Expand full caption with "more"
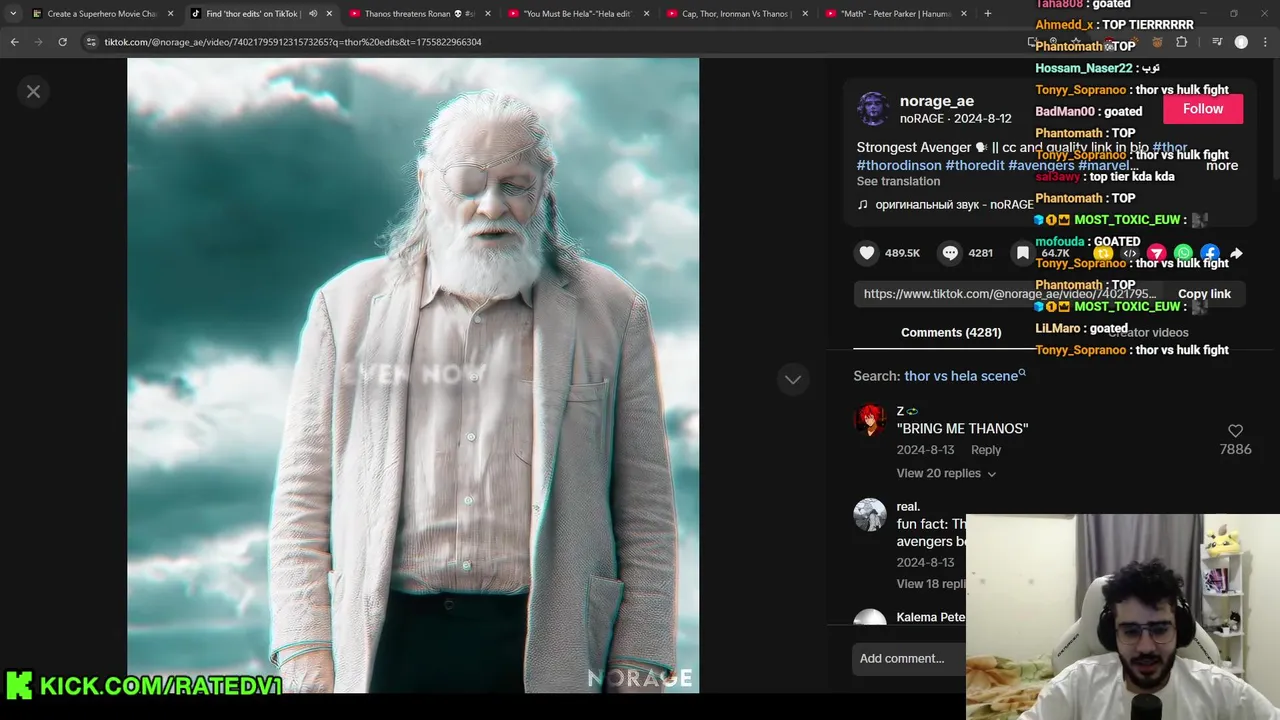Viewport: 1280px width, 720px height. coord(1222,166)
